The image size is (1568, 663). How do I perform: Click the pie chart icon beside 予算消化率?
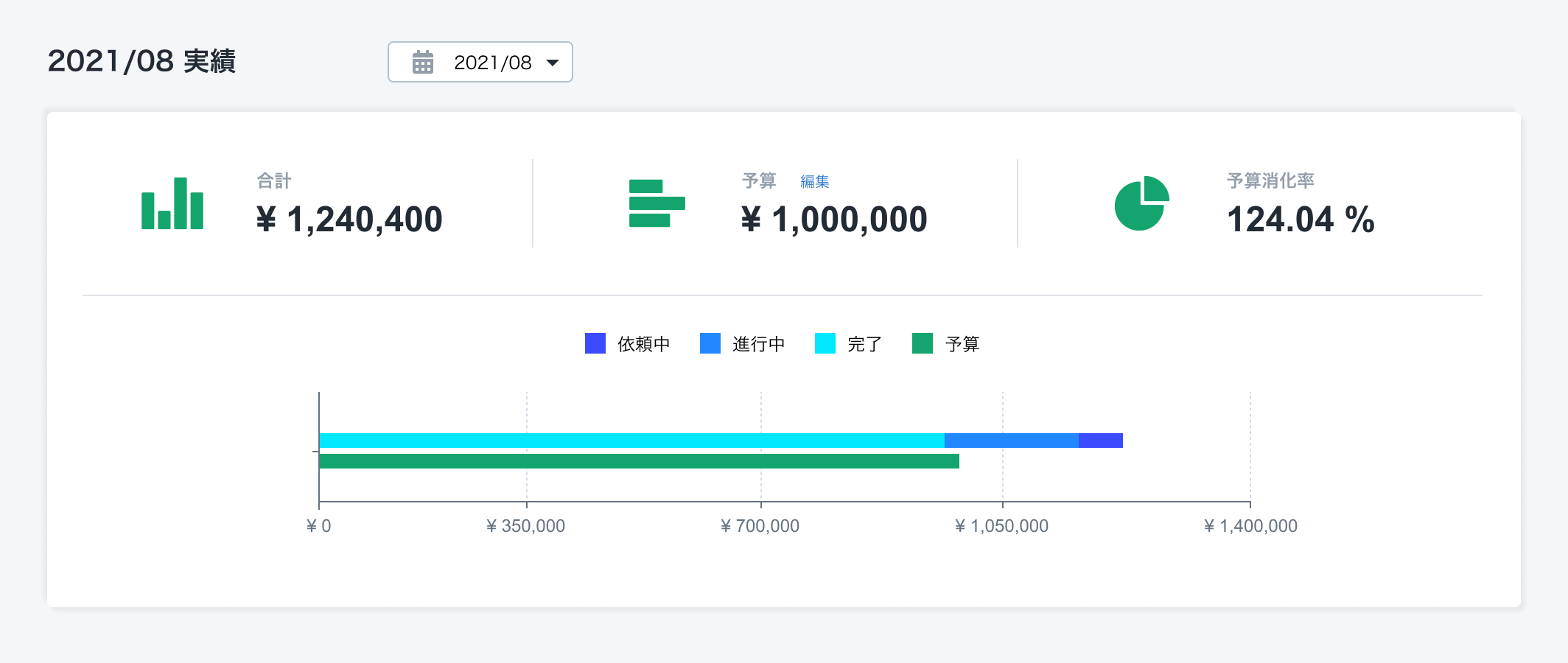coord(1141,203)
